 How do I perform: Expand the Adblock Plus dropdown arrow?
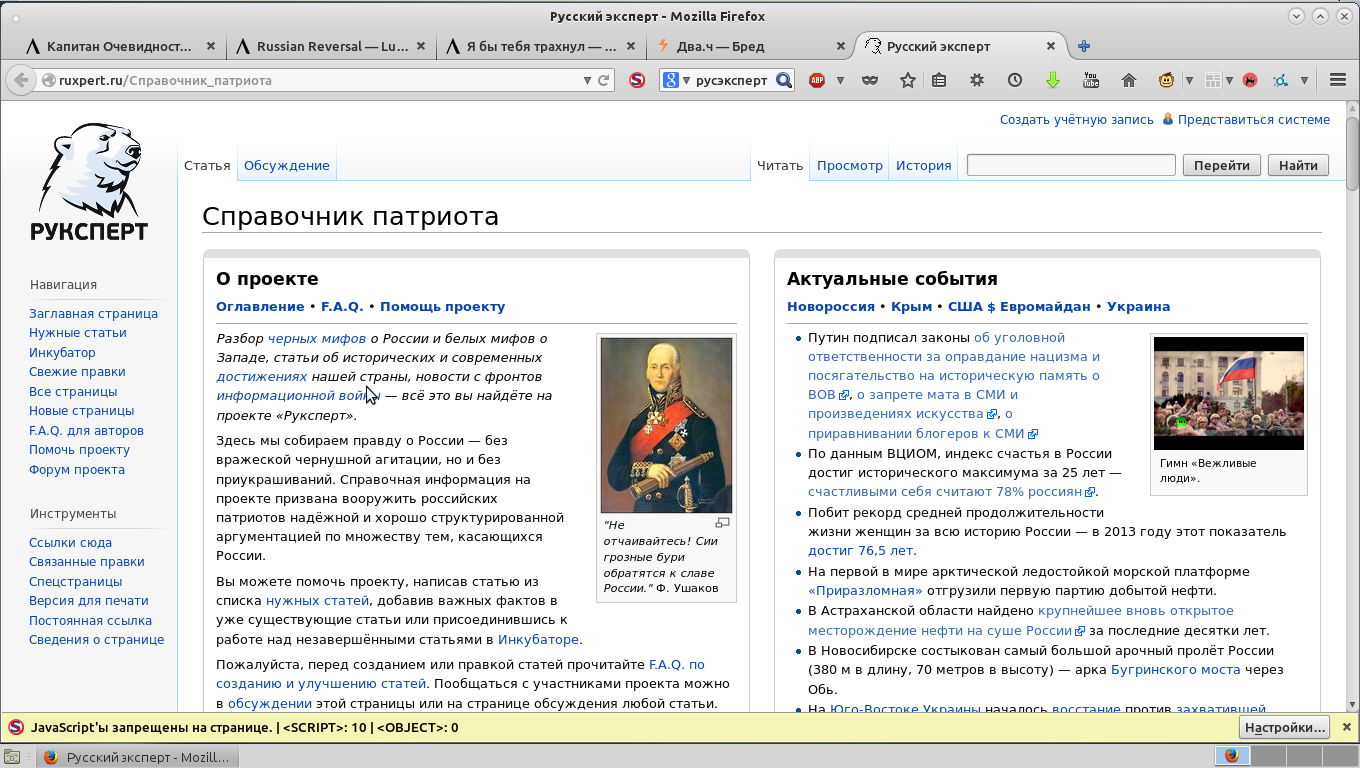pos(840,80)
